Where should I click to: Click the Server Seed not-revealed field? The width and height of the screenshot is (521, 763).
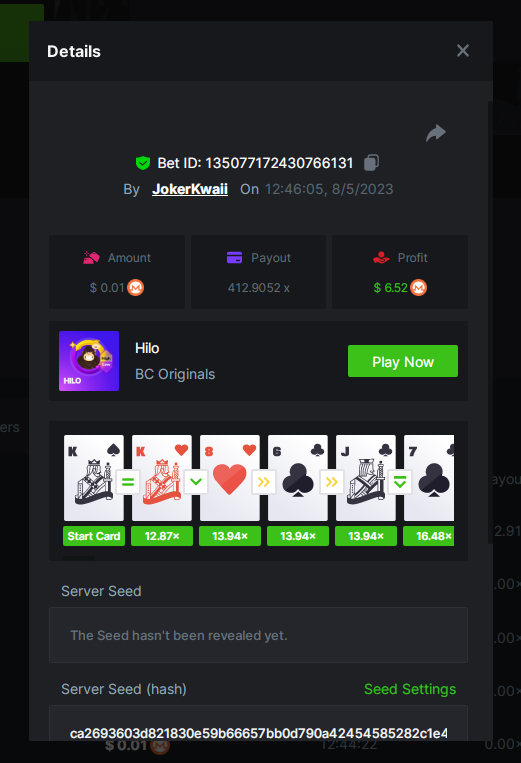(258, 635)
